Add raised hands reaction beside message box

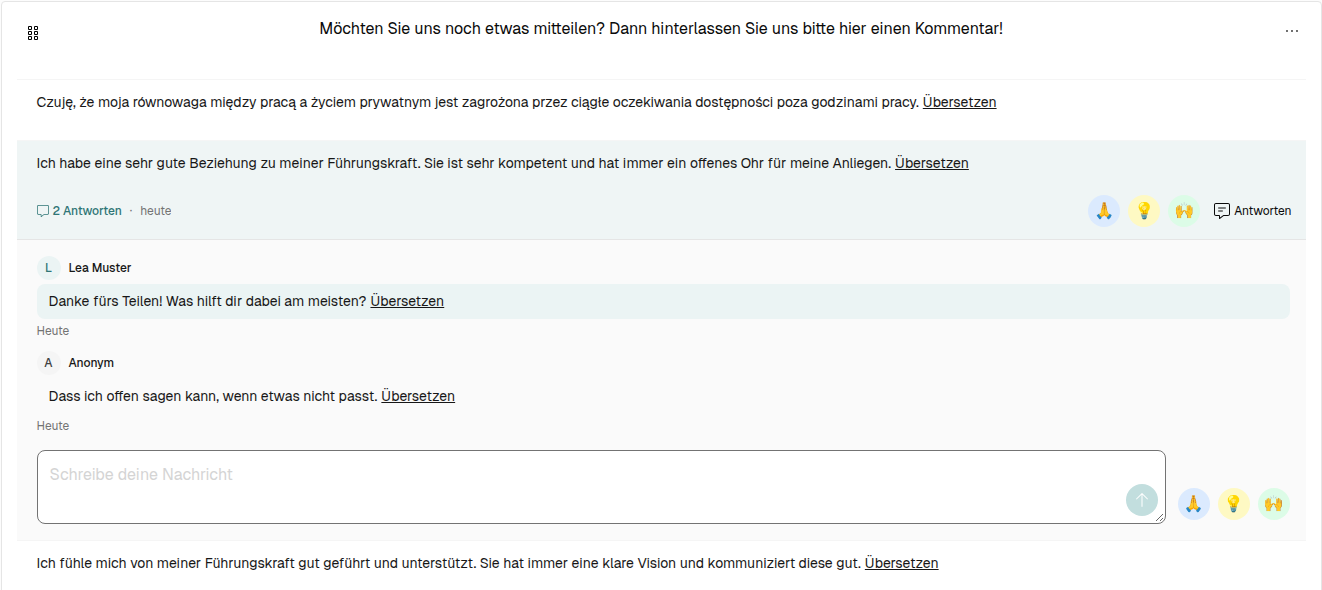click(x=1274, y=504)
